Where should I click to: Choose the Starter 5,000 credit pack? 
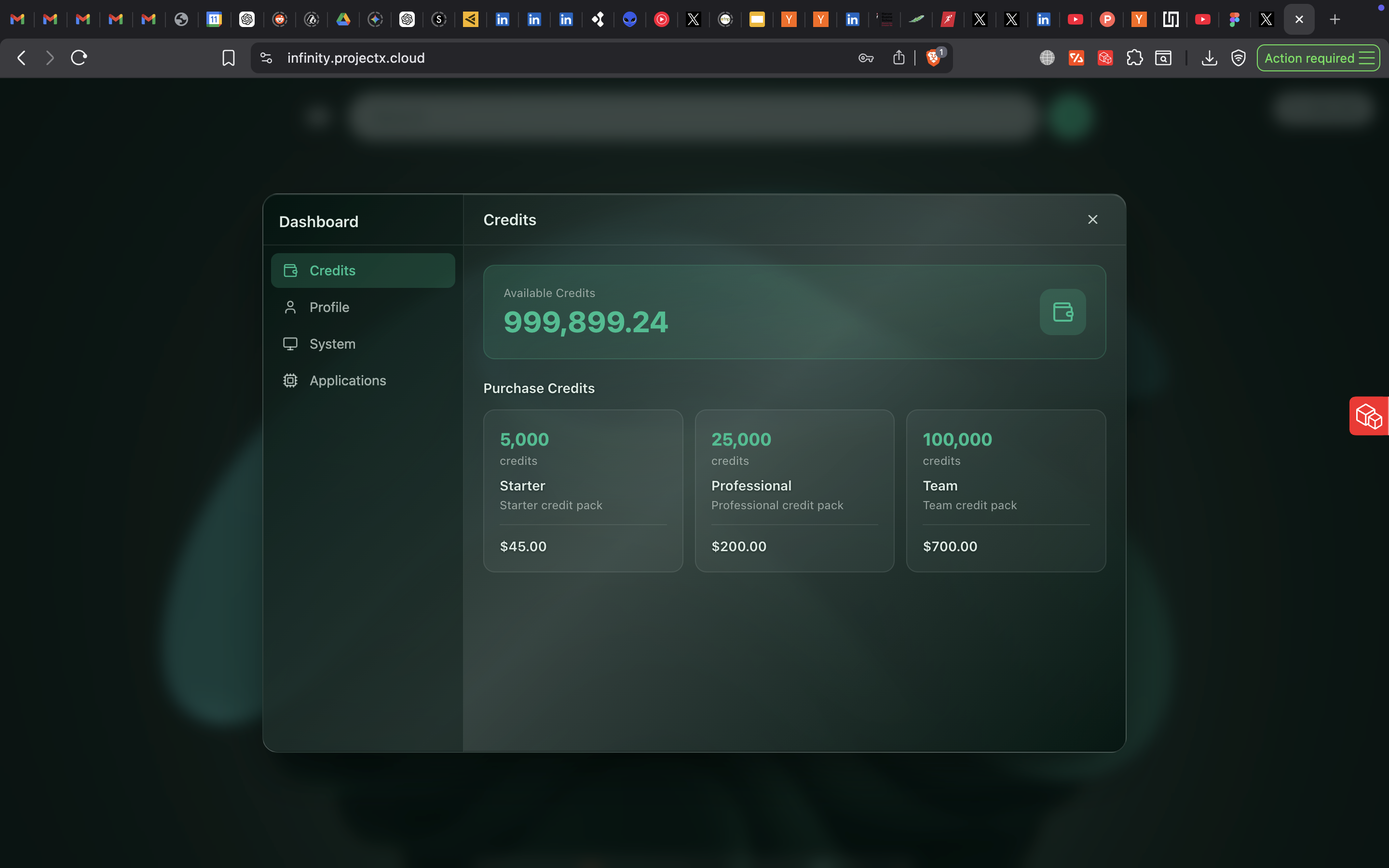click(583, 490)
